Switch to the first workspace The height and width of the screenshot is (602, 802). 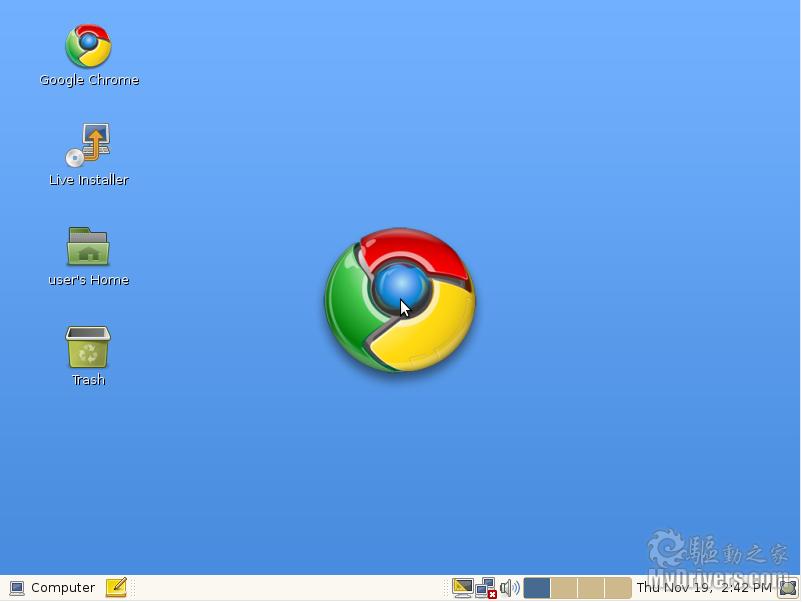[537, 588]
